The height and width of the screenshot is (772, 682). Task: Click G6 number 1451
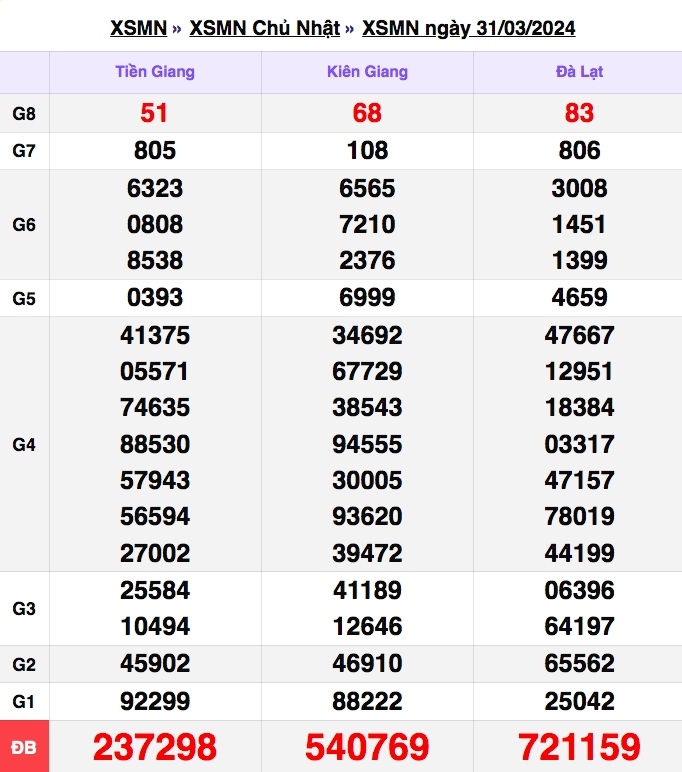click(x=579, y=225)
